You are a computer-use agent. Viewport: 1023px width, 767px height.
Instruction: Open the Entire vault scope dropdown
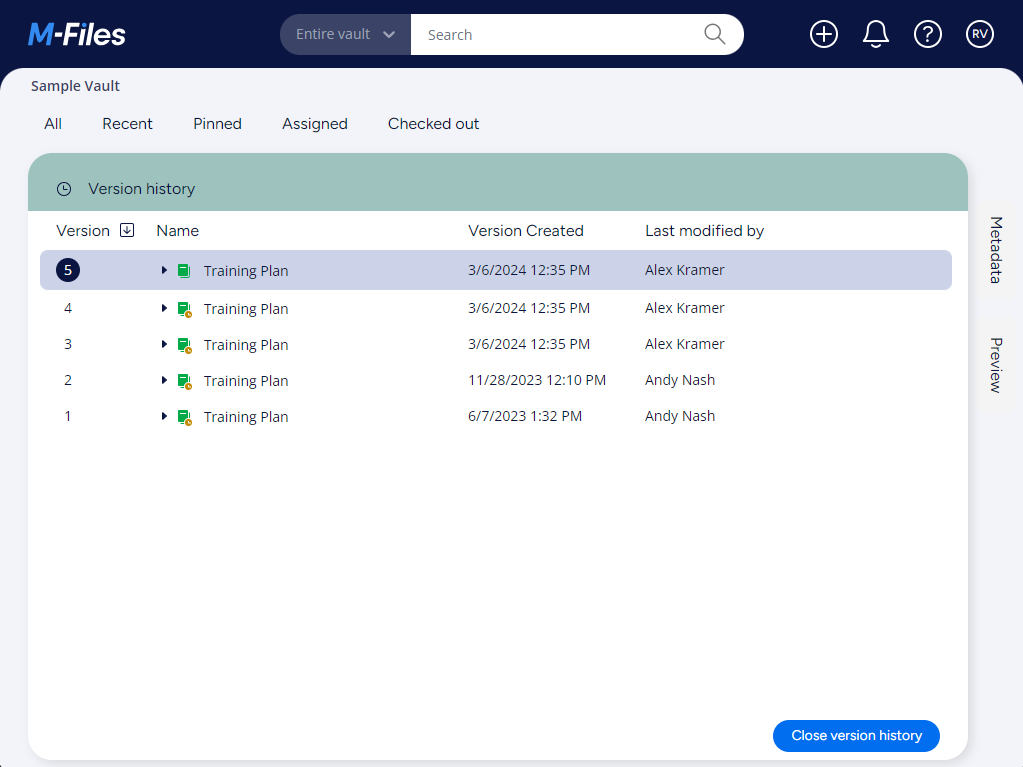[345, 34]
